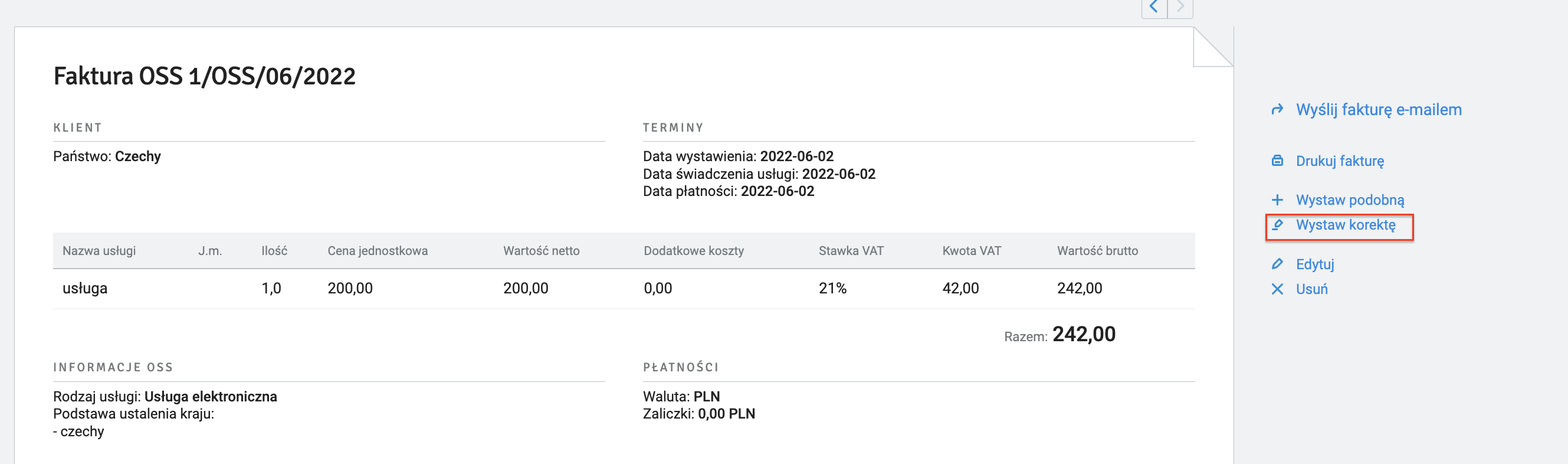Click the send-by-email arrow icon
Screen dimensions: 1568x464
tap(1277, 110)
